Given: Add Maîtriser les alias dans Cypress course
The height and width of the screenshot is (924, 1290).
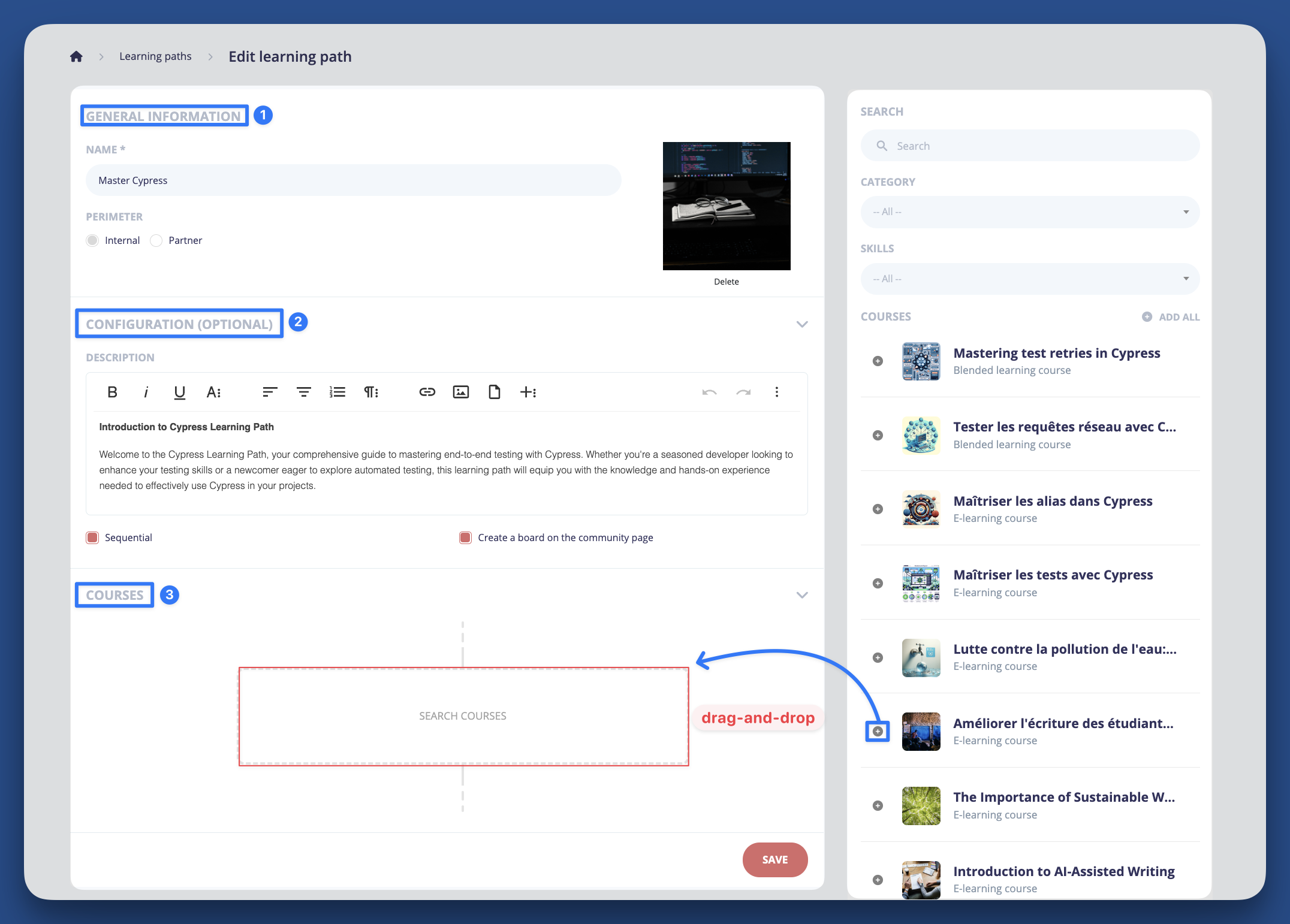Looking at the screenshot, I should 878,509.
